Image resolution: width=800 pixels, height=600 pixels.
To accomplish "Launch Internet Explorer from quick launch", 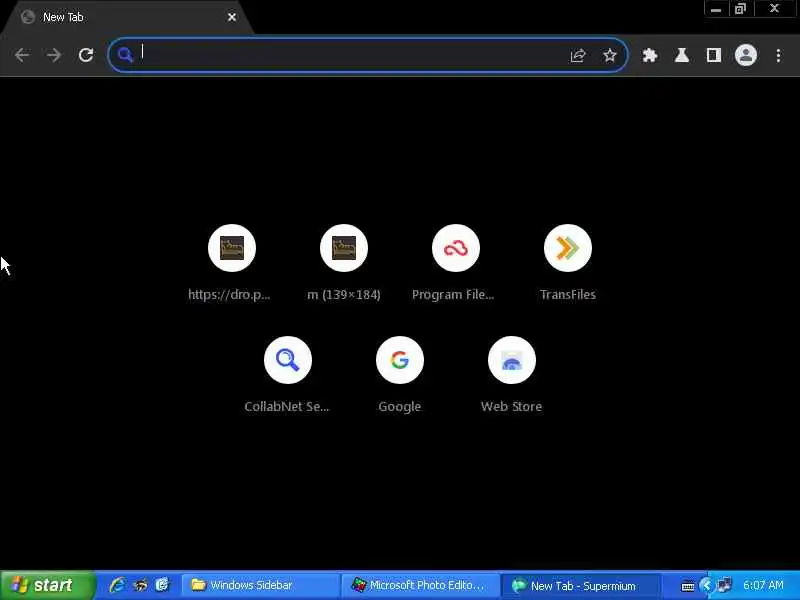I will 117,585.
